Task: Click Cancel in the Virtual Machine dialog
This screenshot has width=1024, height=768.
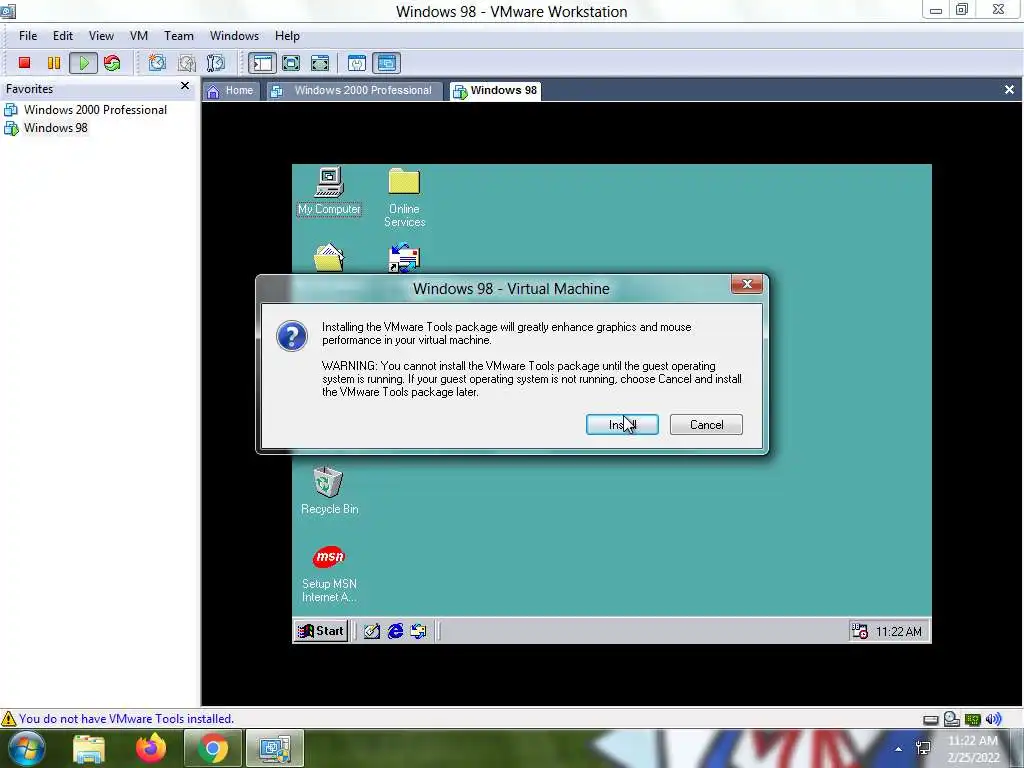Action: (x=706, y=424)
